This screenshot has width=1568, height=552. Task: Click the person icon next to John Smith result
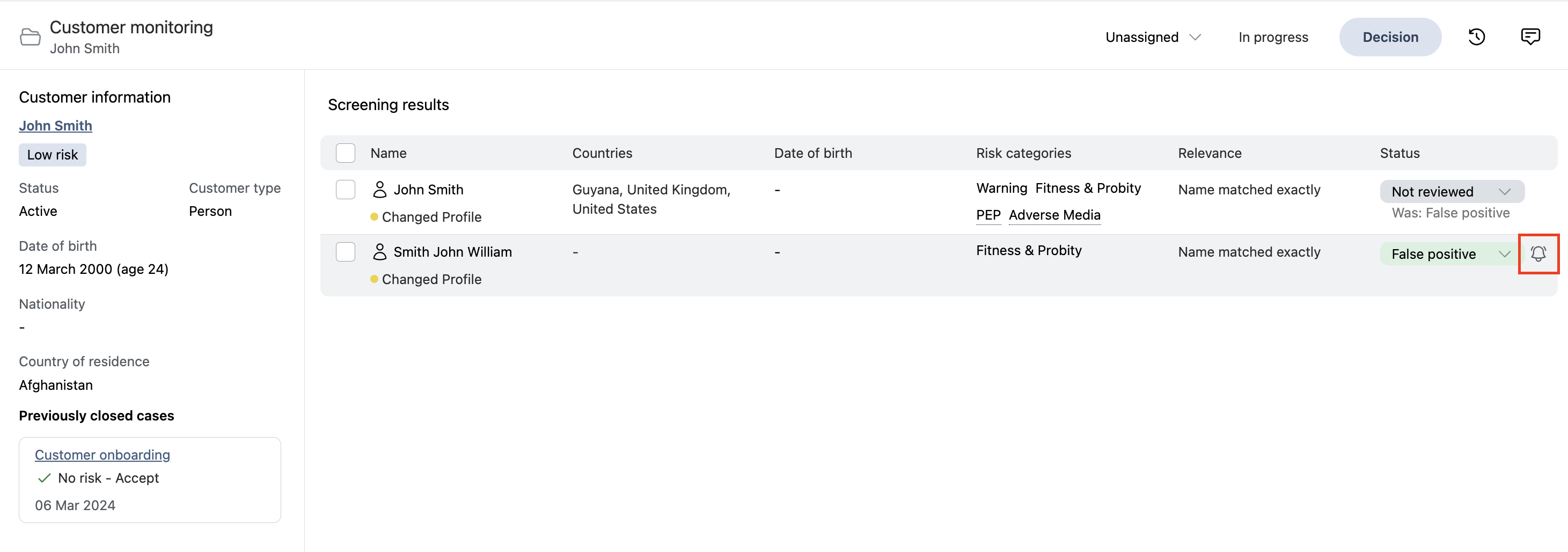tap(379, 190)
